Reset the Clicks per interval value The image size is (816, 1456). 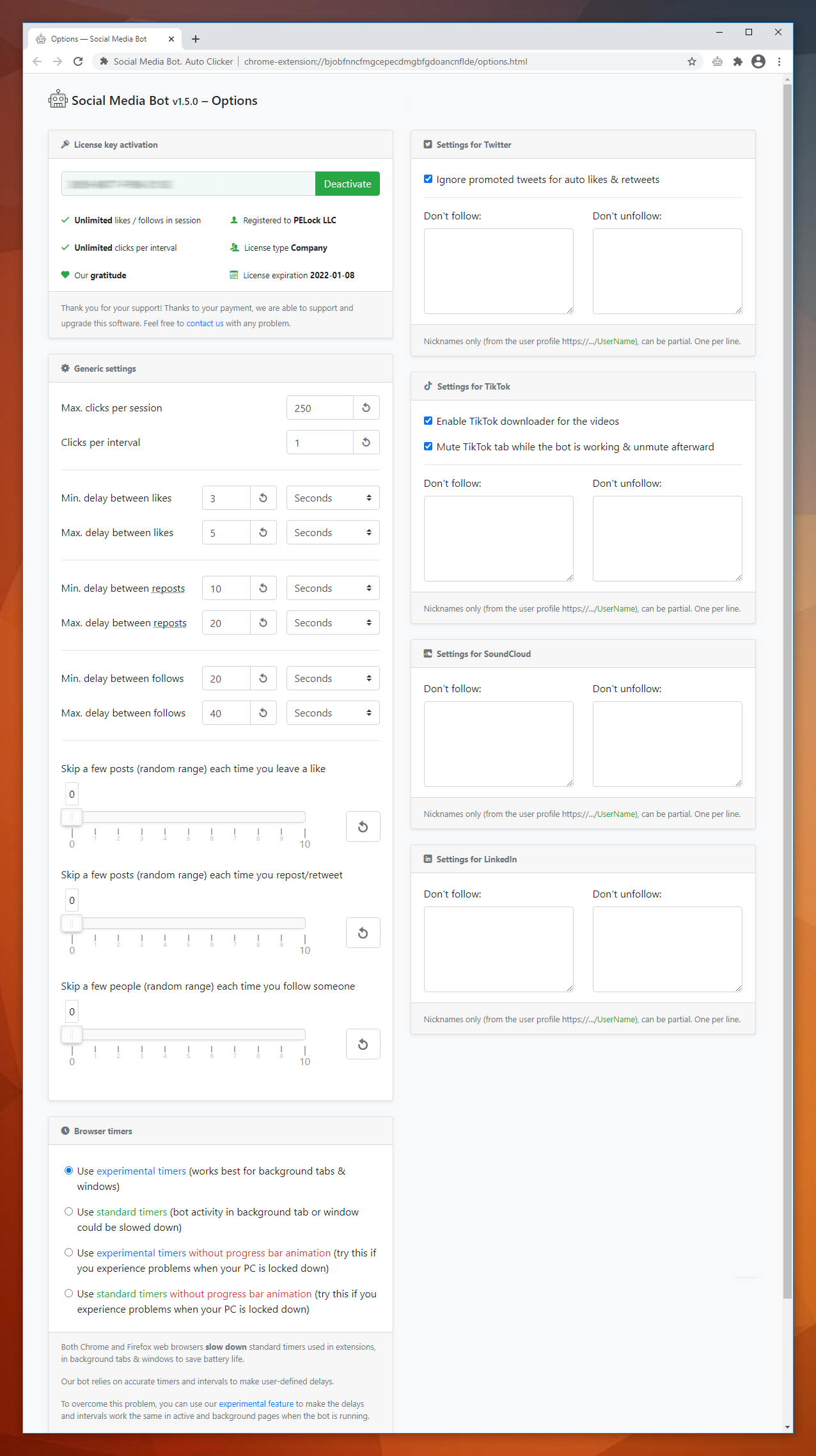click(x=366, y=442)
